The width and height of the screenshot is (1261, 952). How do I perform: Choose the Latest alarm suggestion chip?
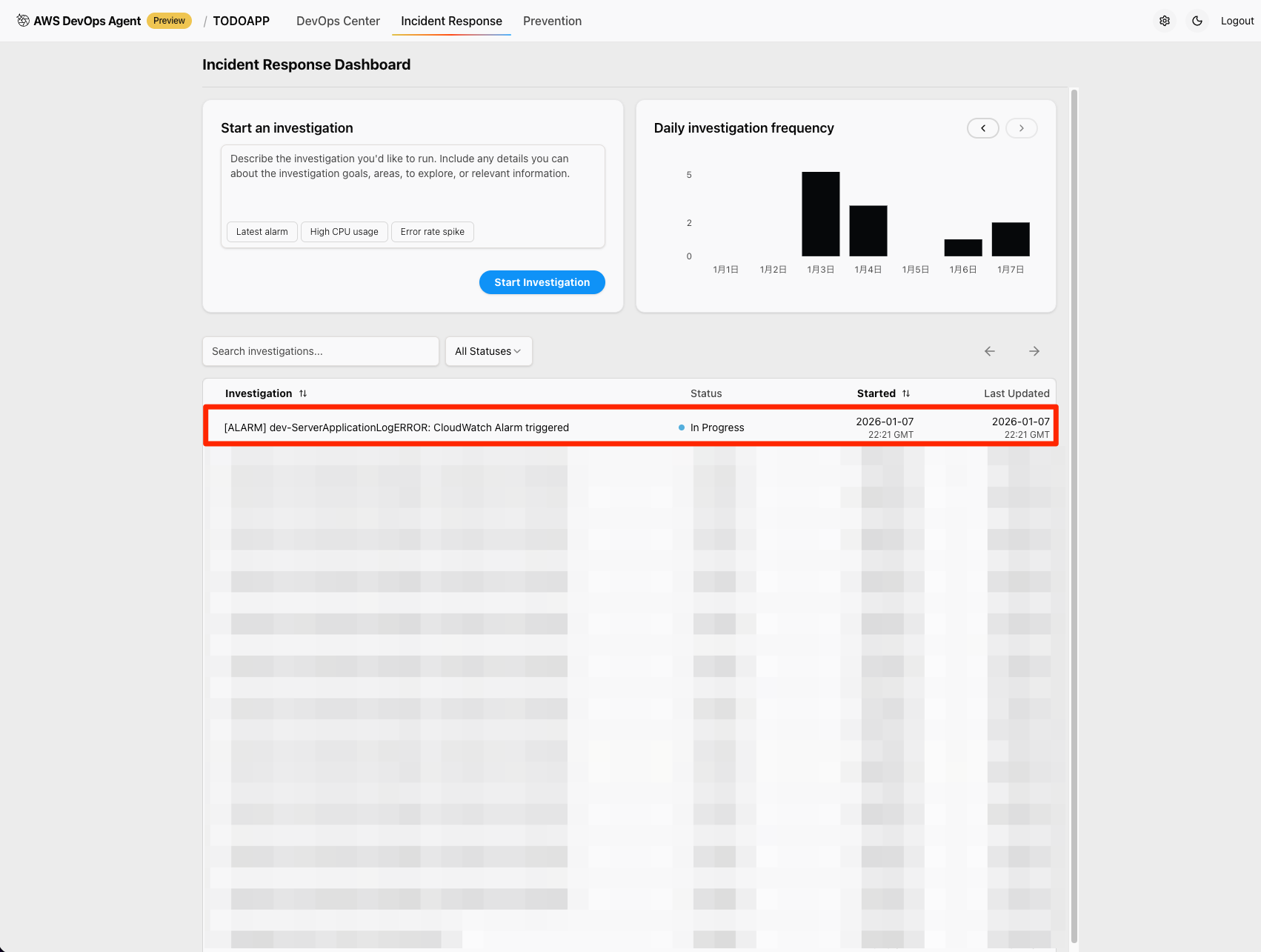click(x=262, y=232)
